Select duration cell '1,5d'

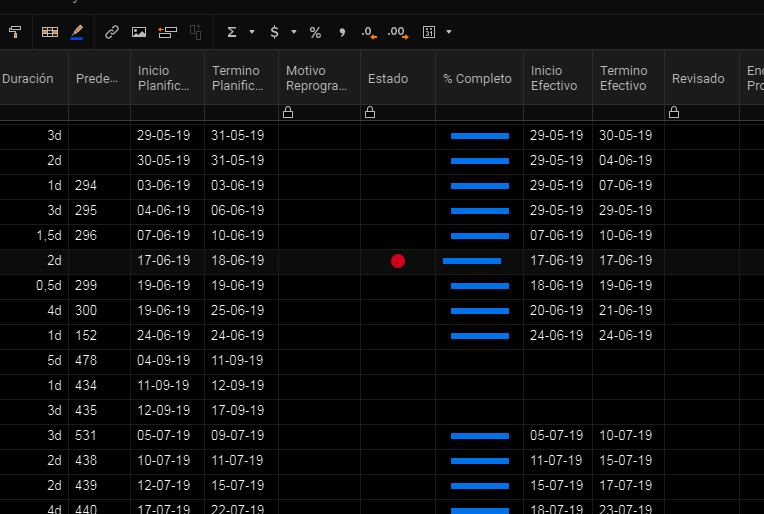tap(34, 236)
